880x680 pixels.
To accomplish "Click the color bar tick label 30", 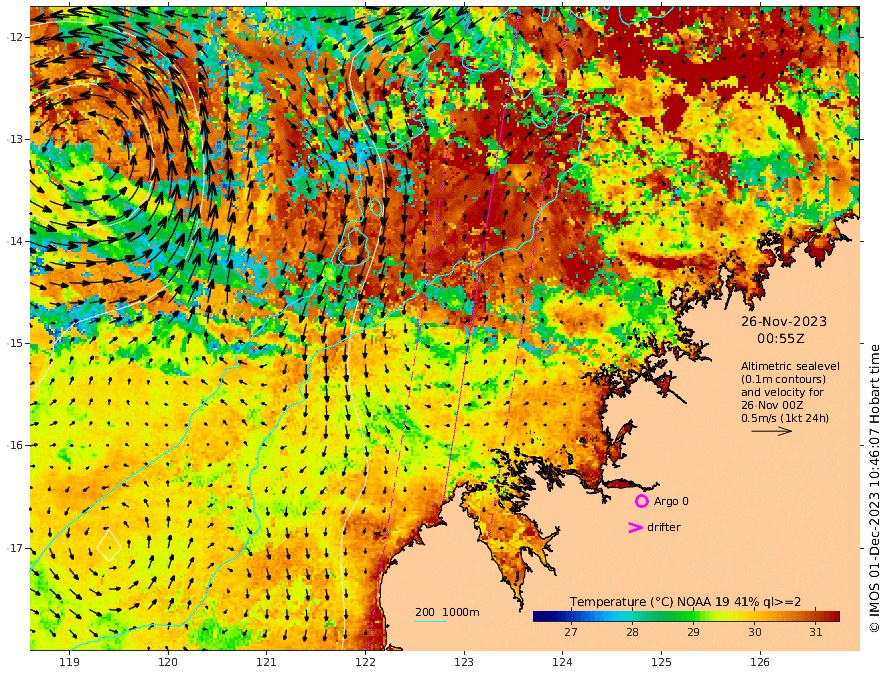I will tap(755, 632).
